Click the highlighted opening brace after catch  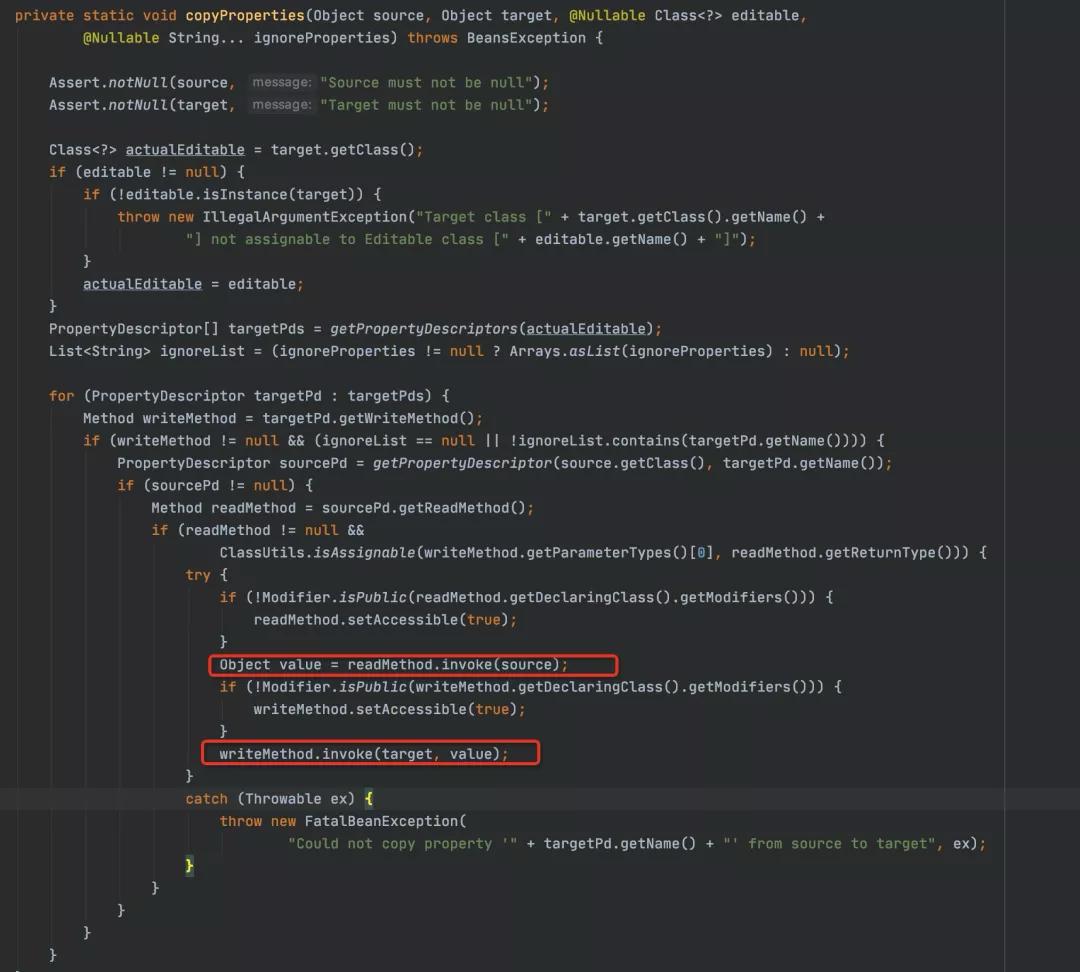coord(368,799)
